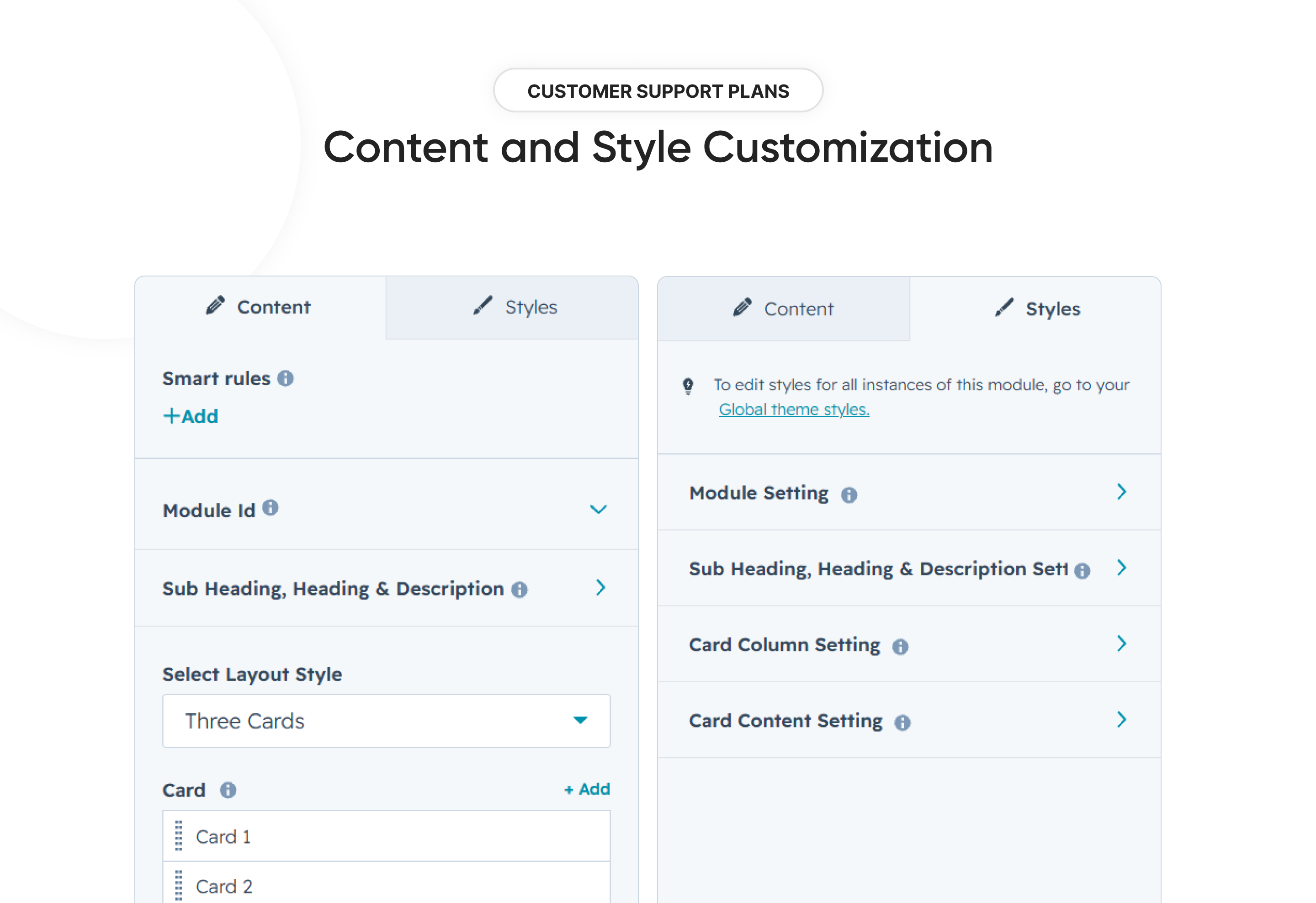Click the Card Column Setting info icon

pos(900,647)
